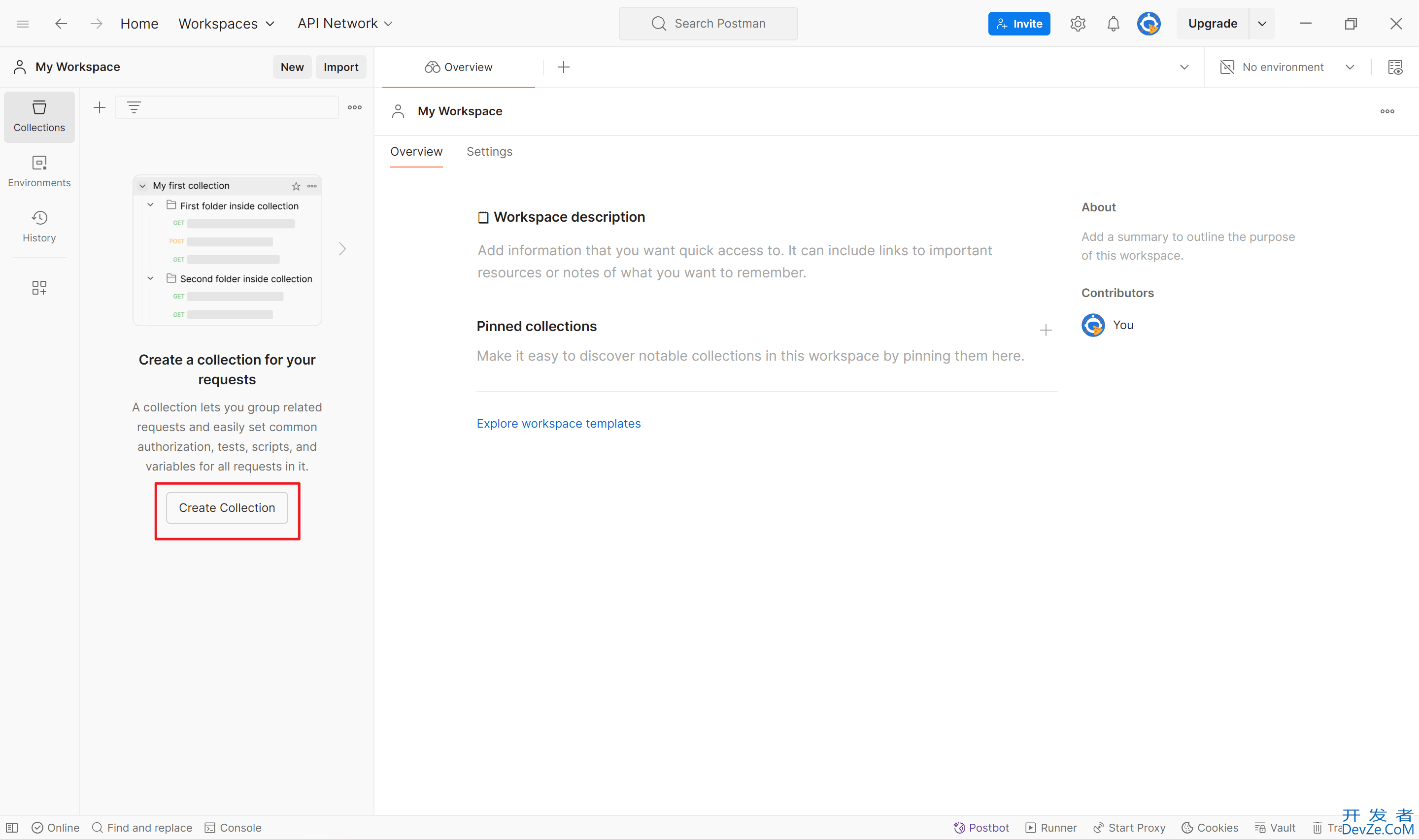Open environment quick look icon
1419x840 pixels.
tap(1395, 67)
